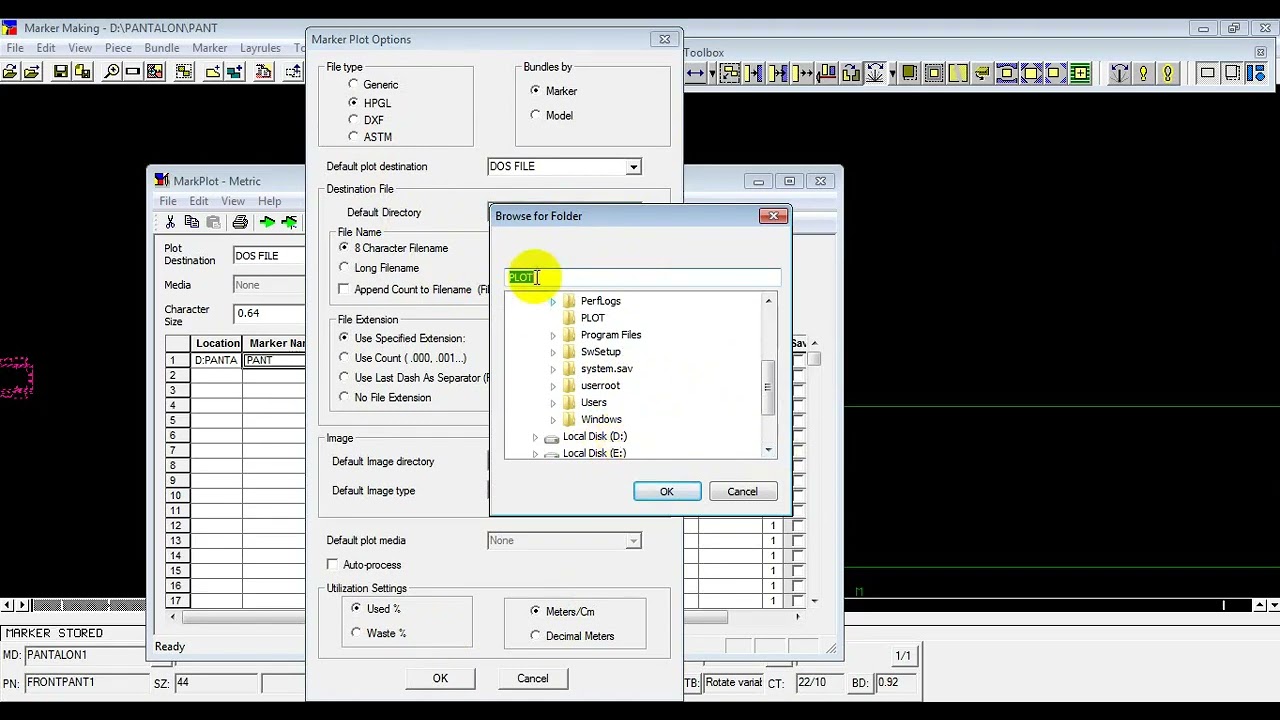Select the PLOT folder in the tree
The width and height of the screenshot is (1280, 720).
(593, 318)
